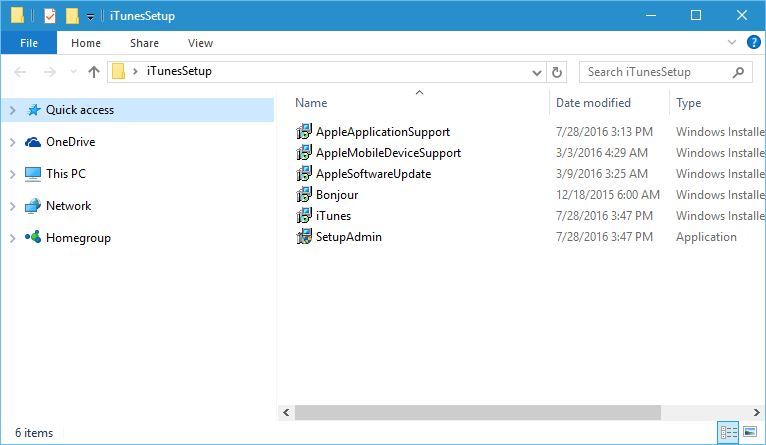Select the iTunes file name
The width and height of the screenshot is (766, 445).
tap(333, 216)
